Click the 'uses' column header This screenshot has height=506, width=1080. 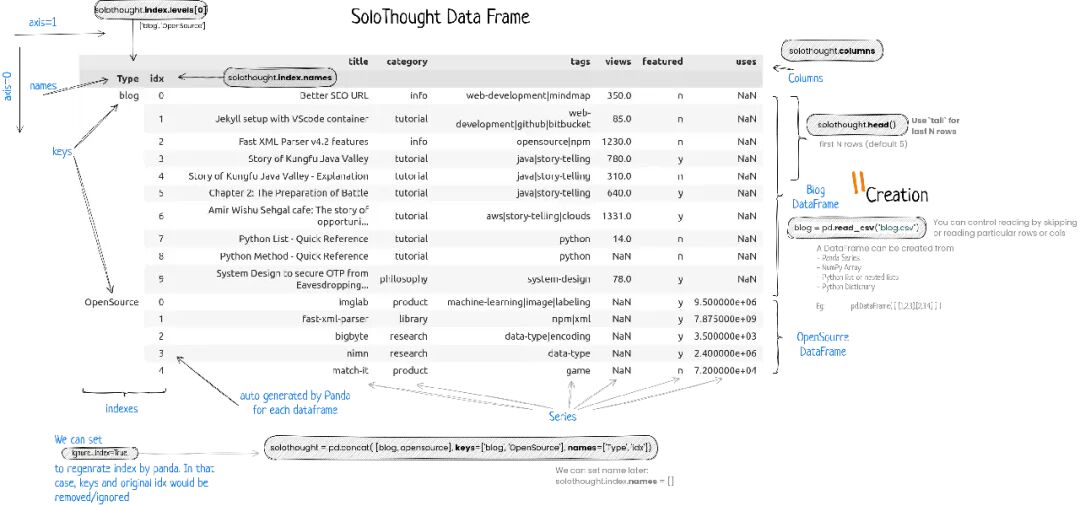(x=746, y=61)
